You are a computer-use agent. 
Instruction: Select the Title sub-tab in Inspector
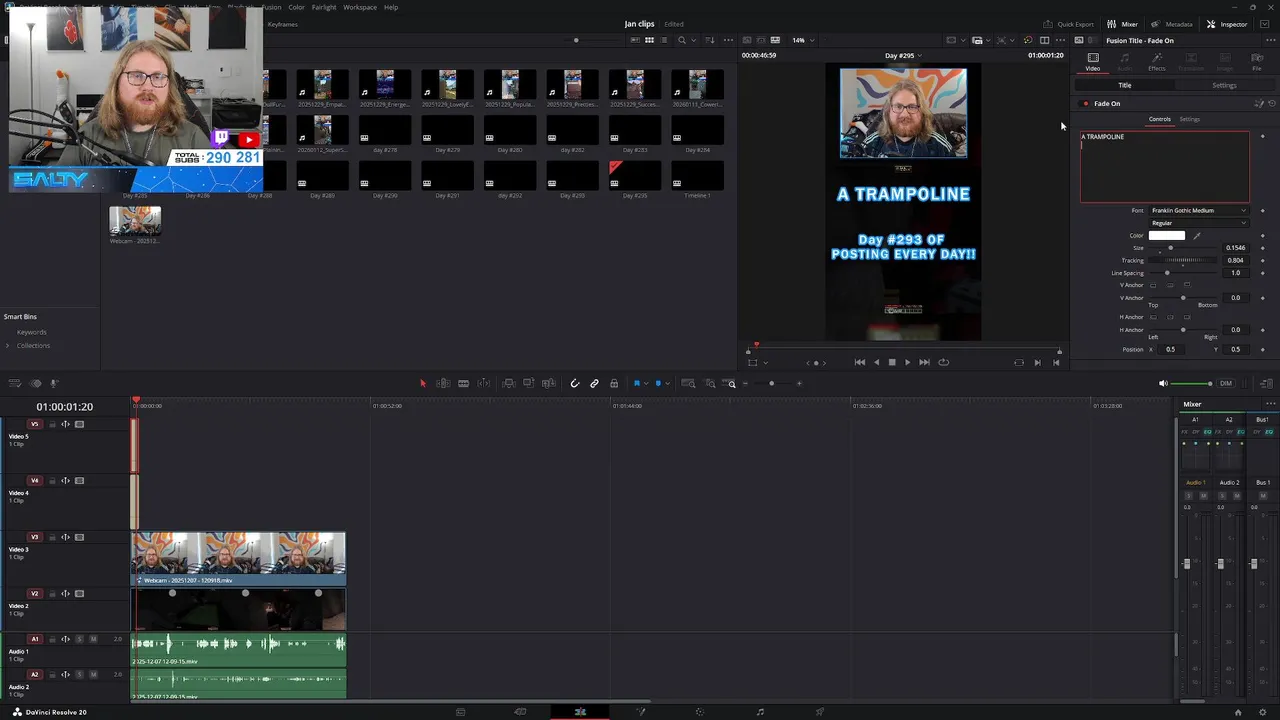(x=1125, y=86)
